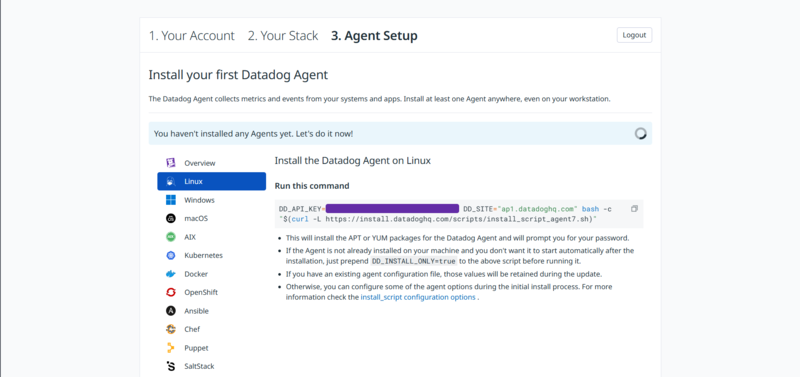Choose the OpenShift icon

tap(171, 292)
